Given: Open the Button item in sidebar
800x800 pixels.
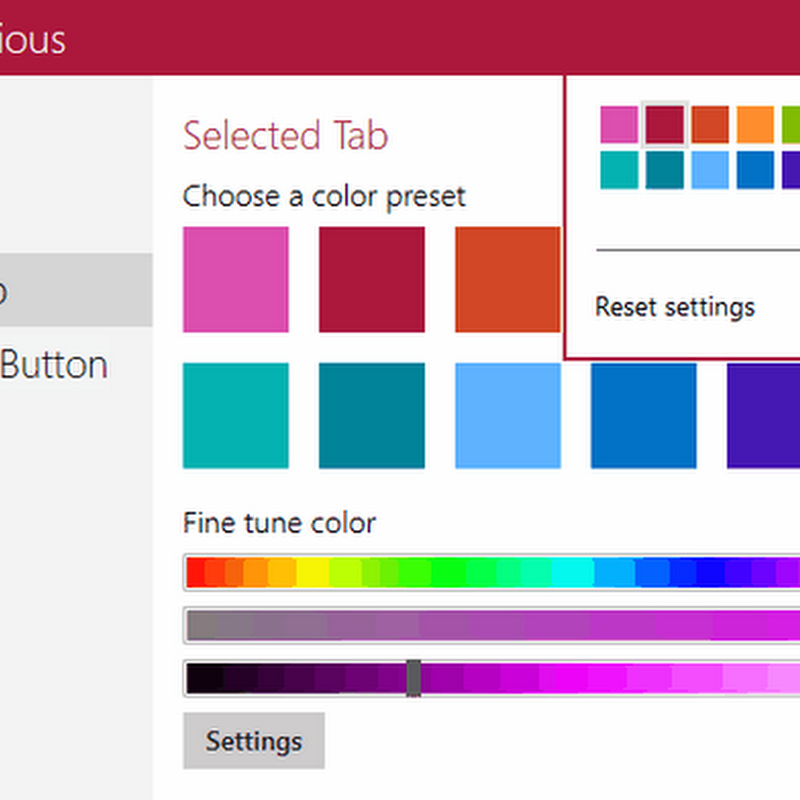Looking at the screenshot, I should (54, 365).
